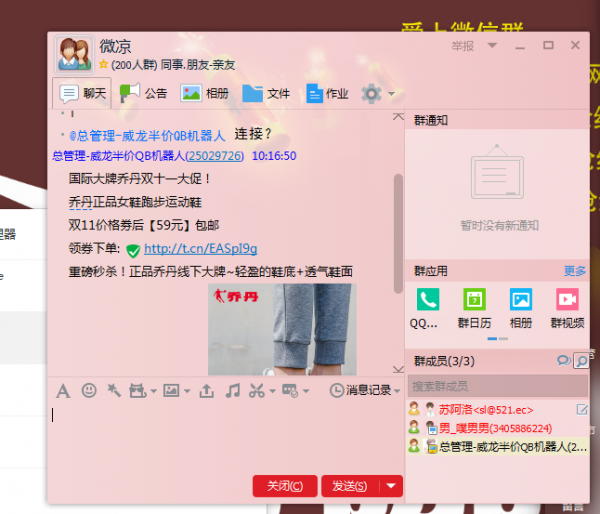Click the @总管理-威龙半价QB机器人 mention

[x=147, y=135]
